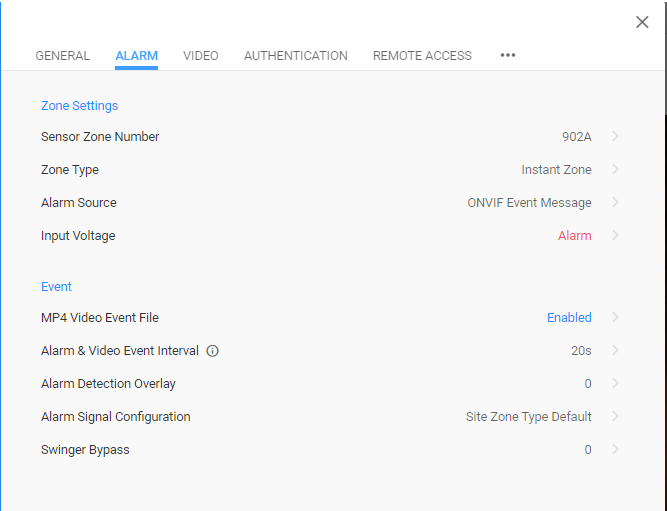Open Input Voltage chevron arrow

pos(615,235)
